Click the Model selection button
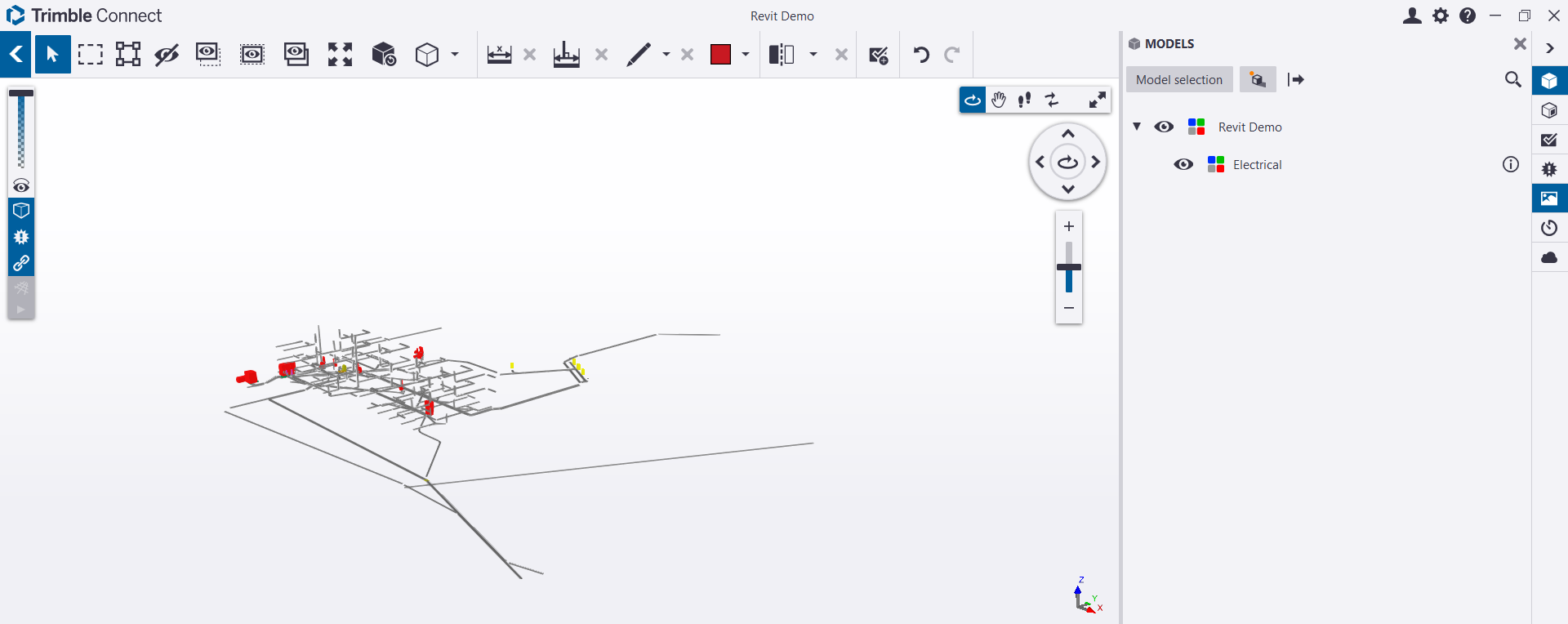Viewport: 1568px width, 624px height. [1179, 79]
